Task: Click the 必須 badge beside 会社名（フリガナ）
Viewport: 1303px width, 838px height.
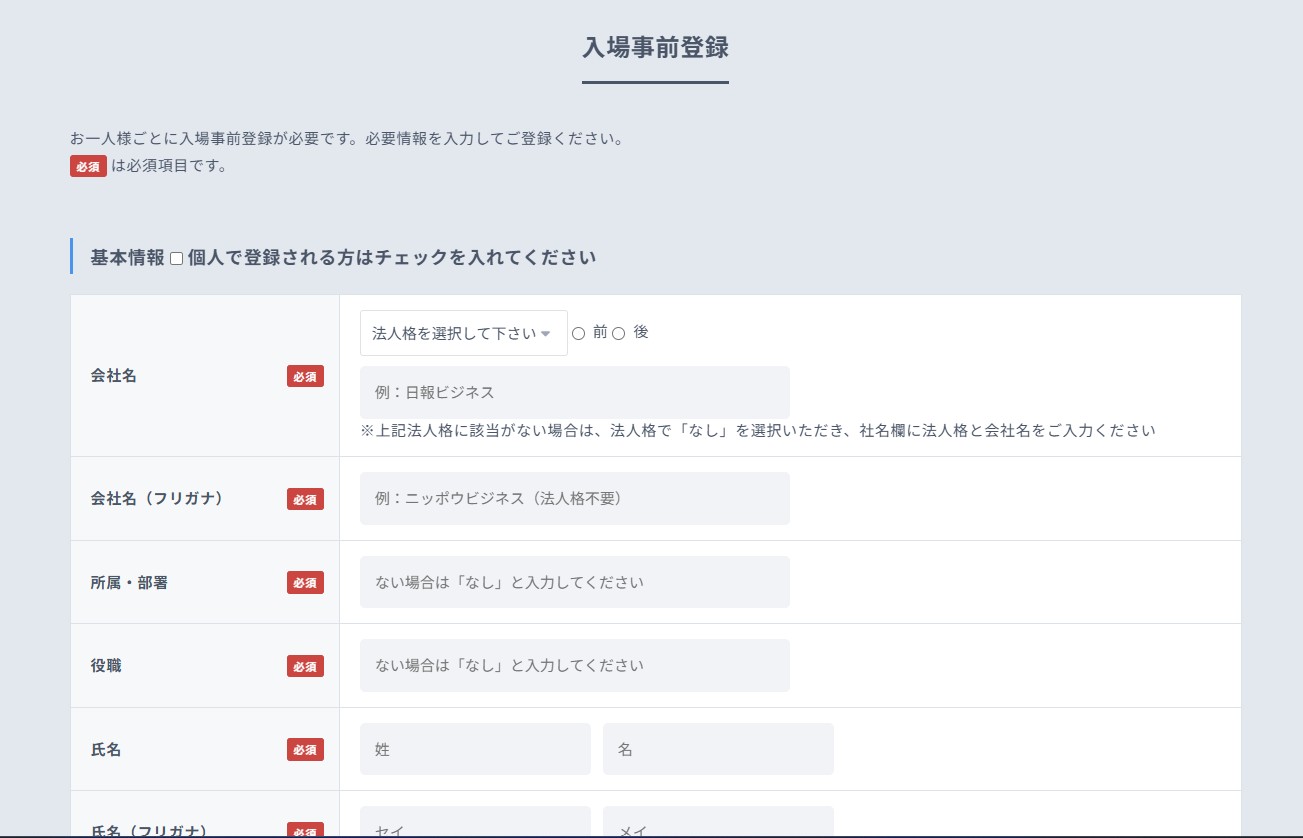Action: [305, 499]
